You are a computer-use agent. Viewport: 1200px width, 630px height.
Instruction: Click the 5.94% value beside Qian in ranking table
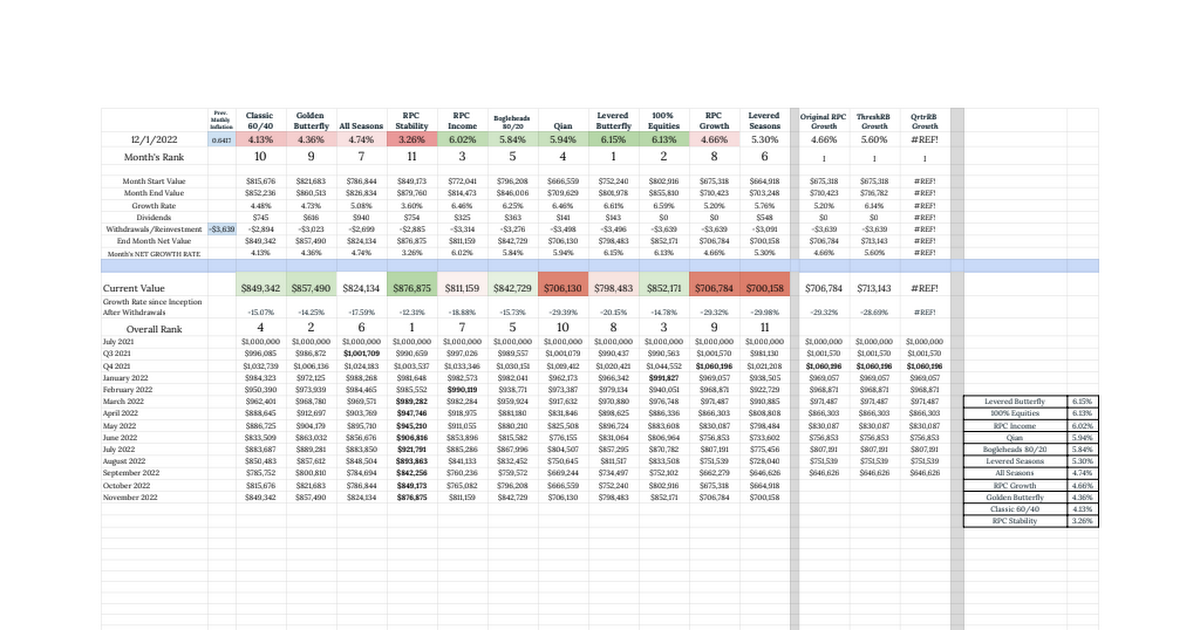[1084, 436]
